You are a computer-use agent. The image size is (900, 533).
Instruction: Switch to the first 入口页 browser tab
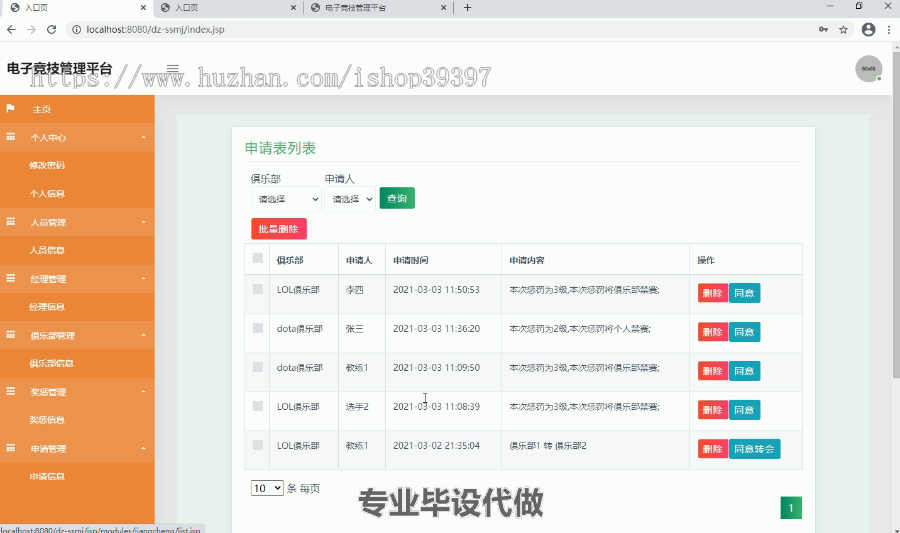pos(77,7)
